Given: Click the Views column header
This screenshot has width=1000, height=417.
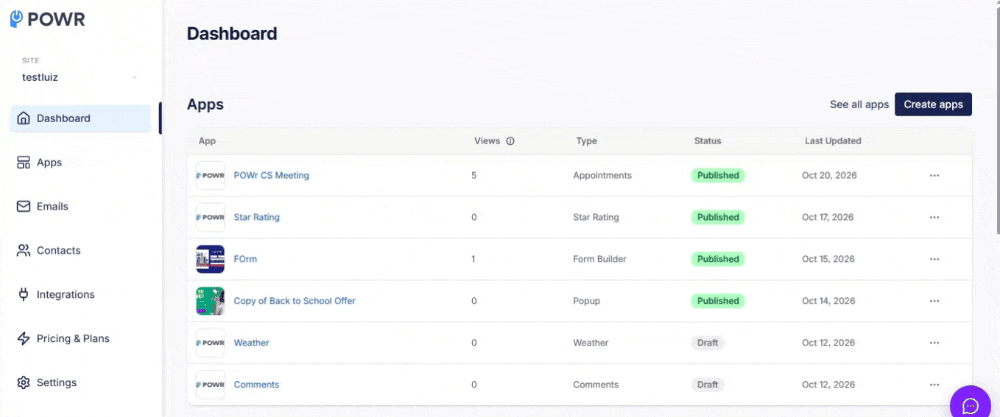Looking at the screenshot, I should click(x=487, y=141).
